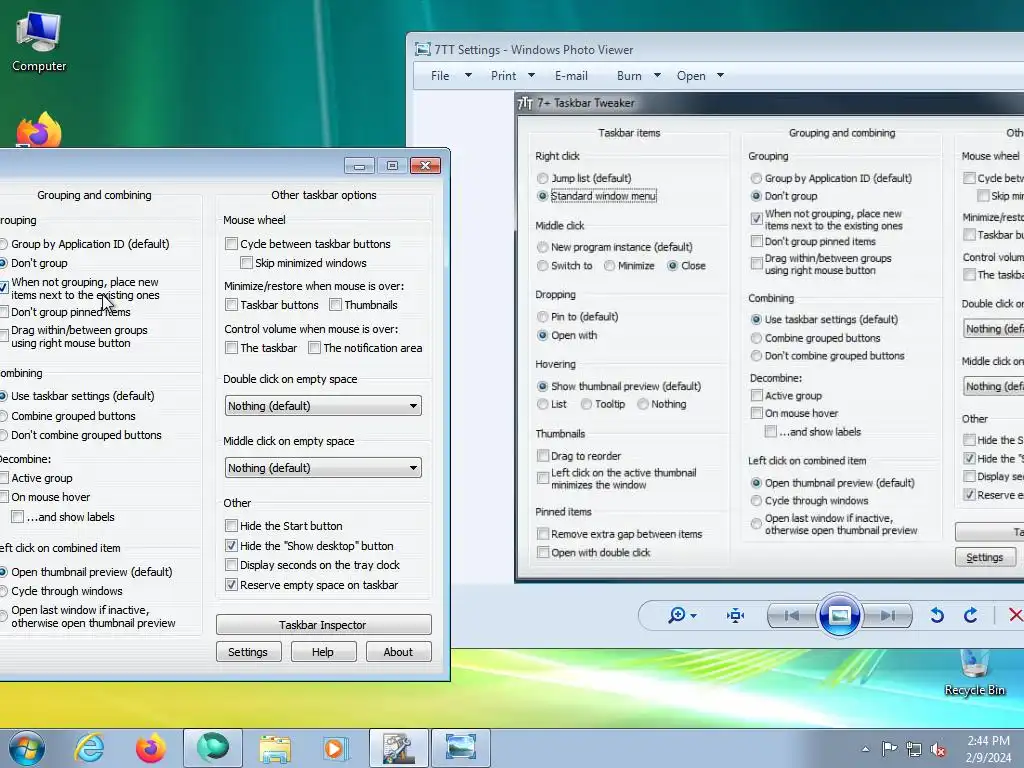
Task: Show hidden tray icons arrow
Action: (x=865, y=749)
